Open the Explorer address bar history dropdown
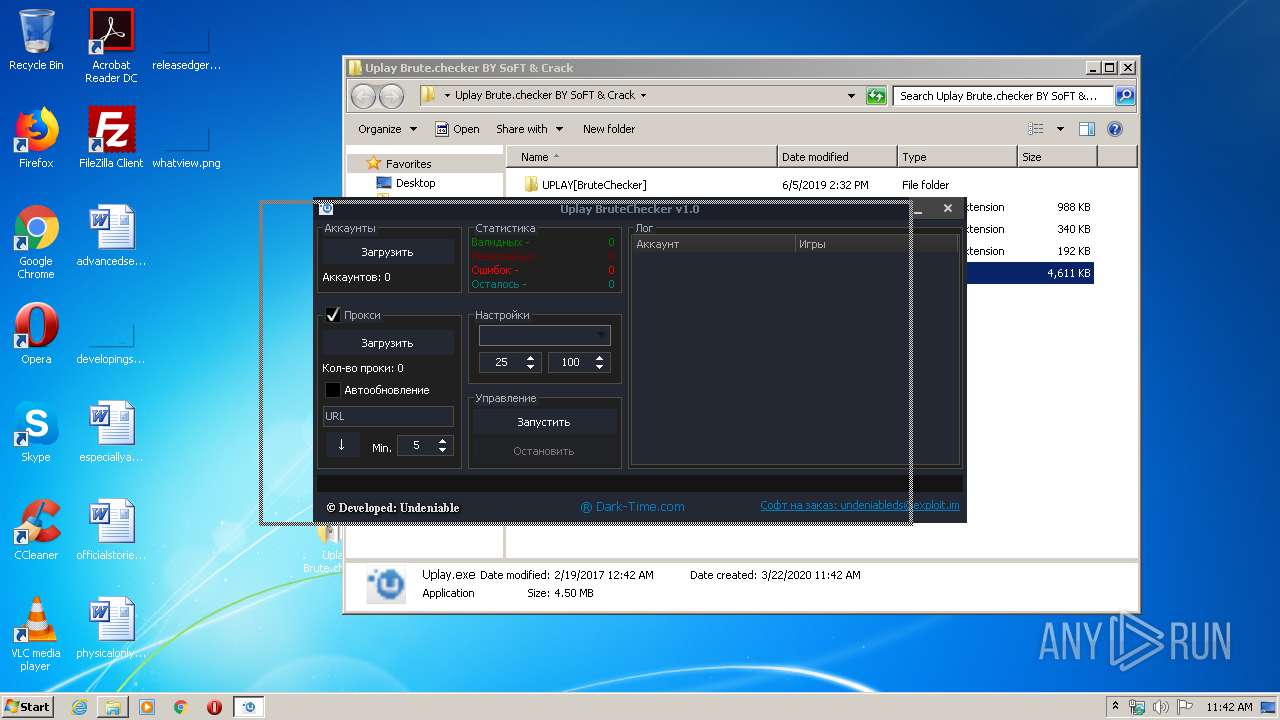This screenshot has width=1280, height=720. [851, 96]
